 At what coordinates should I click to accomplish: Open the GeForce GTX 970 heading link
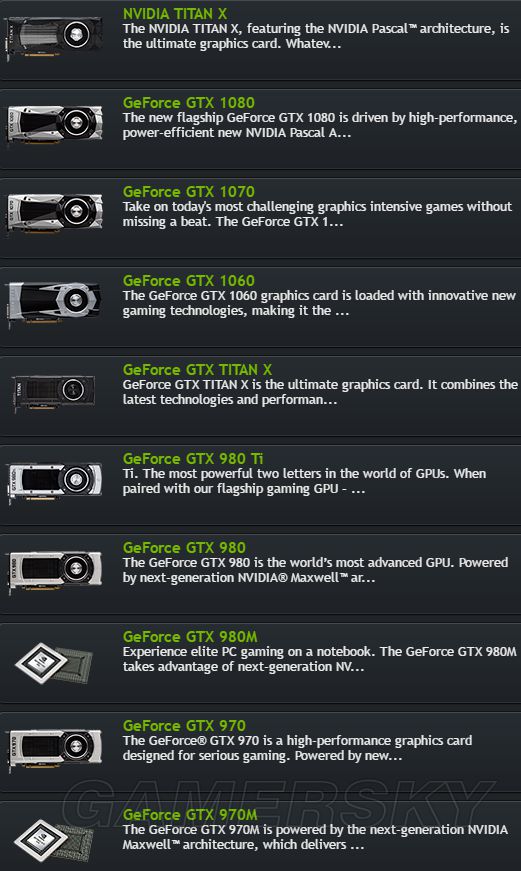coord(184,725)
